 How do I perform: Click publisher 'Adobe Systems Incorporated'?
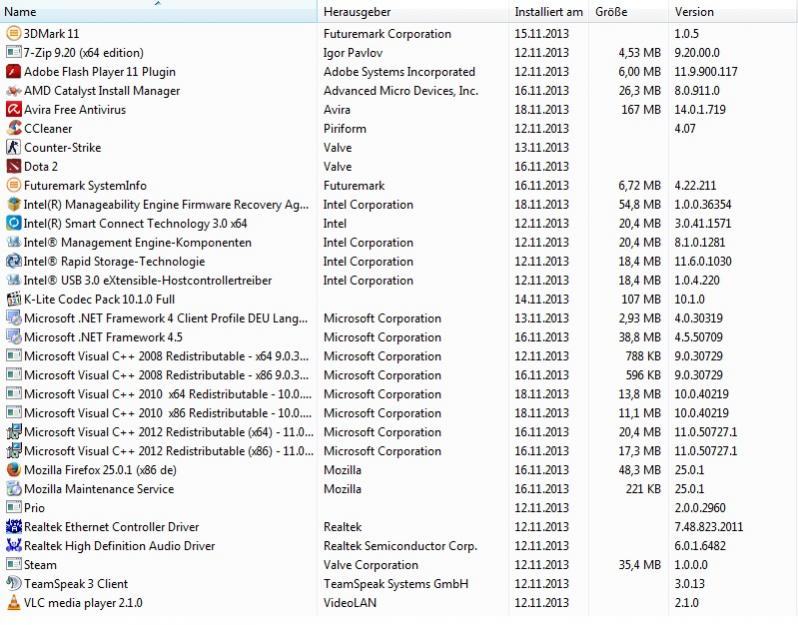coord(400,72)
